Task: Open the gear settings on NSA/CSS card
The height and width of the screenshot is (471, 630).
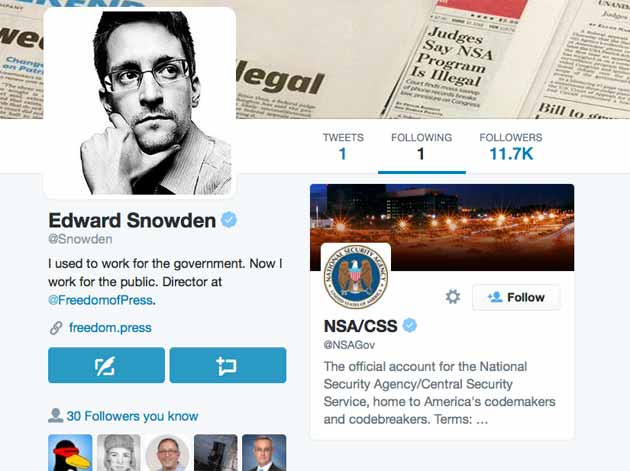Action: coord(453,297)
